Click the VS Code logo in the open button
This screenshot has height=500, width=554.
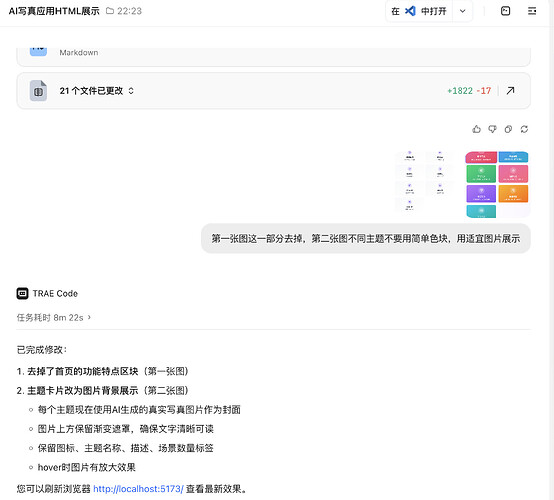pos(410,11)
